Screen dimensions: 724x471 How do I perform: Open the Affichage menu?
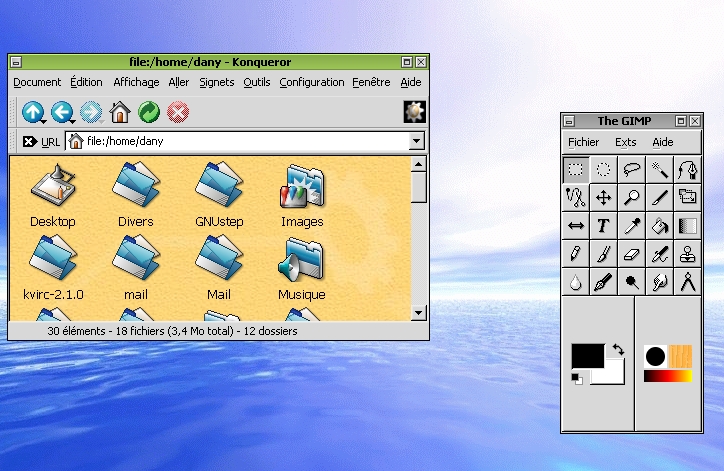(136, 82)
